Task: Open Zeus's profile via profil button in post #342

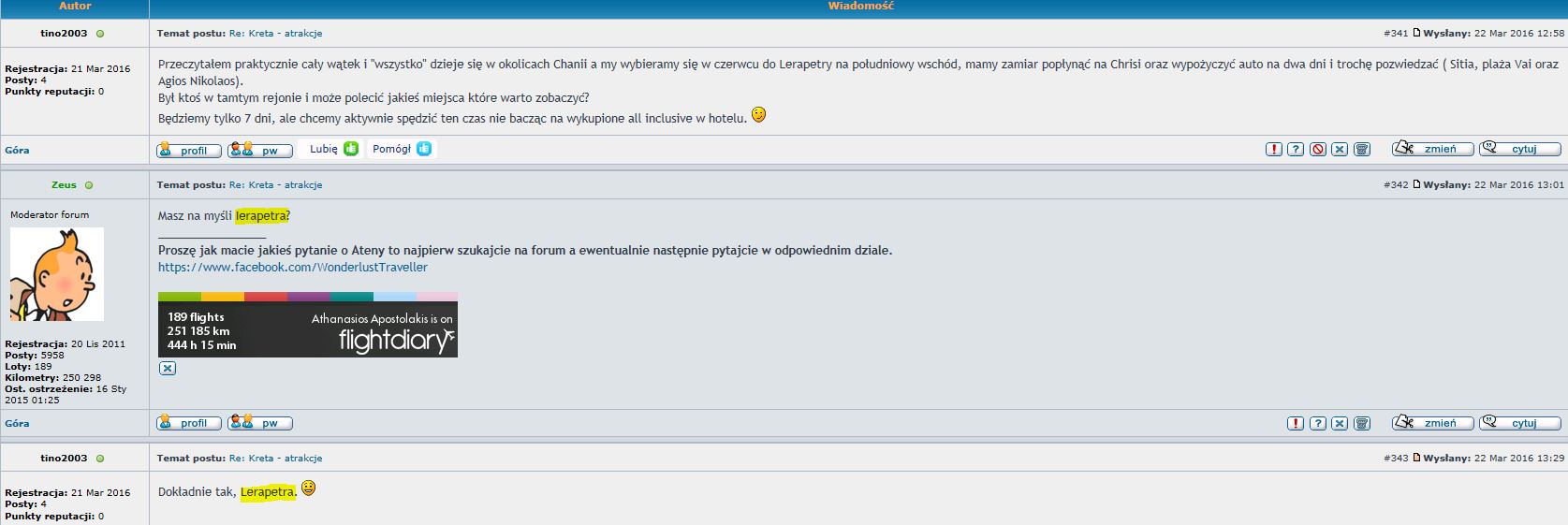Action: click(189, 423)
